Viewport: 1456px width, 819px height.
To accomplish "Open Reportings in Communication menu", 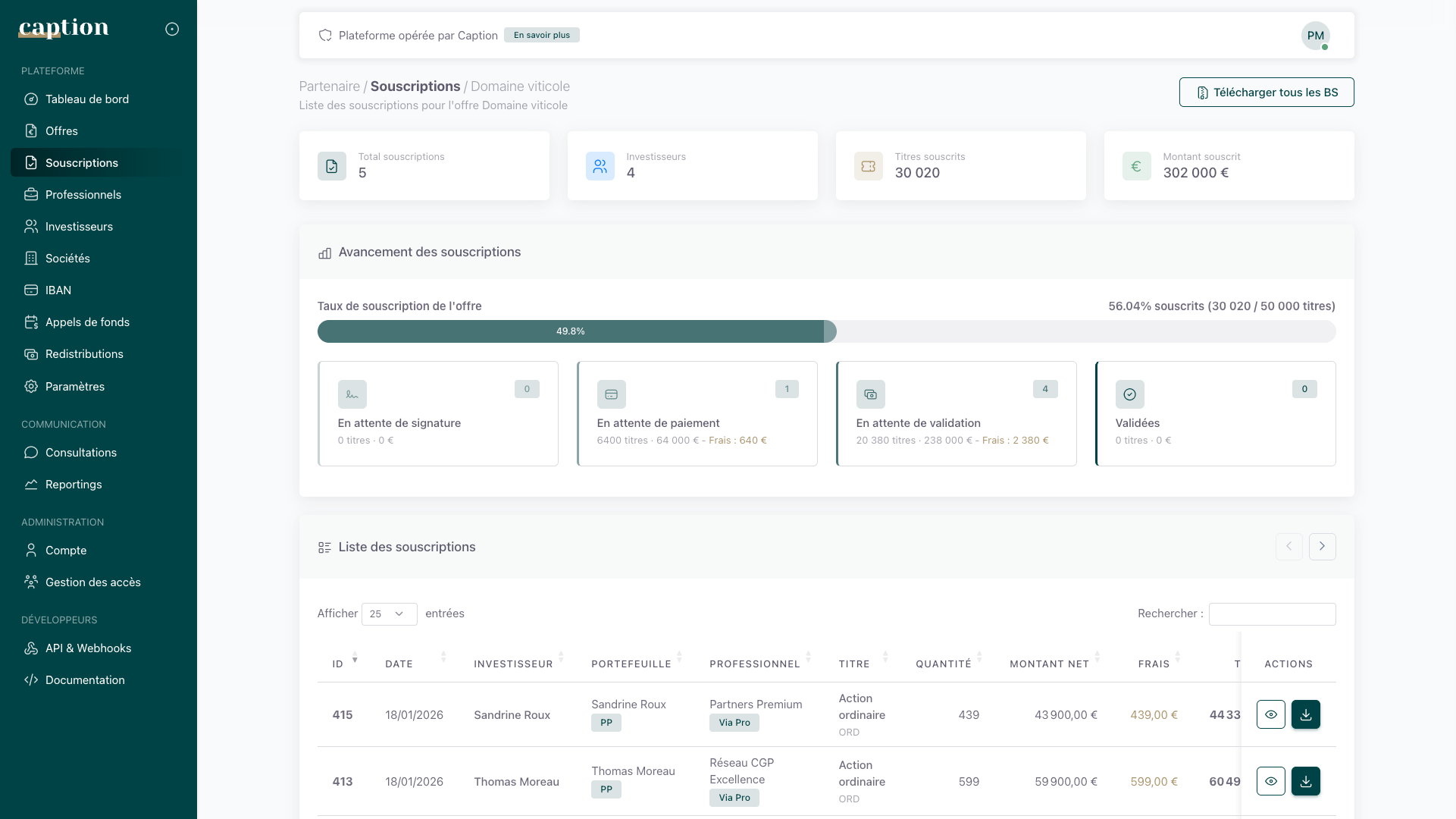I will point(73,485).
